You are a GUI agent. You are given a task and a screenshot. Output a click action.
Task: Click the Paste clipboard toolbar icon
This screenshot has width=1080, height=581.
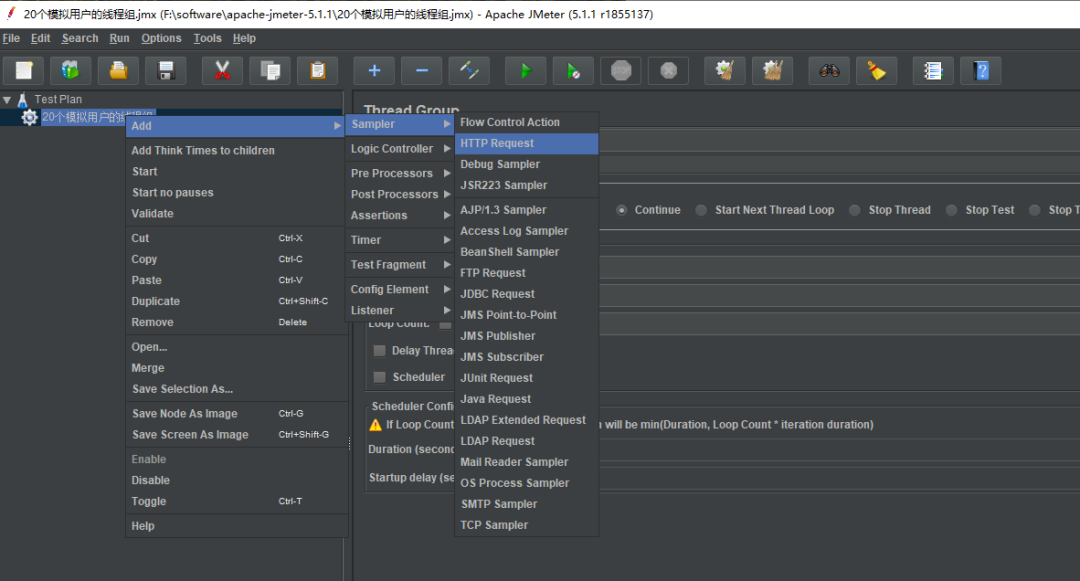coord(318,70)
